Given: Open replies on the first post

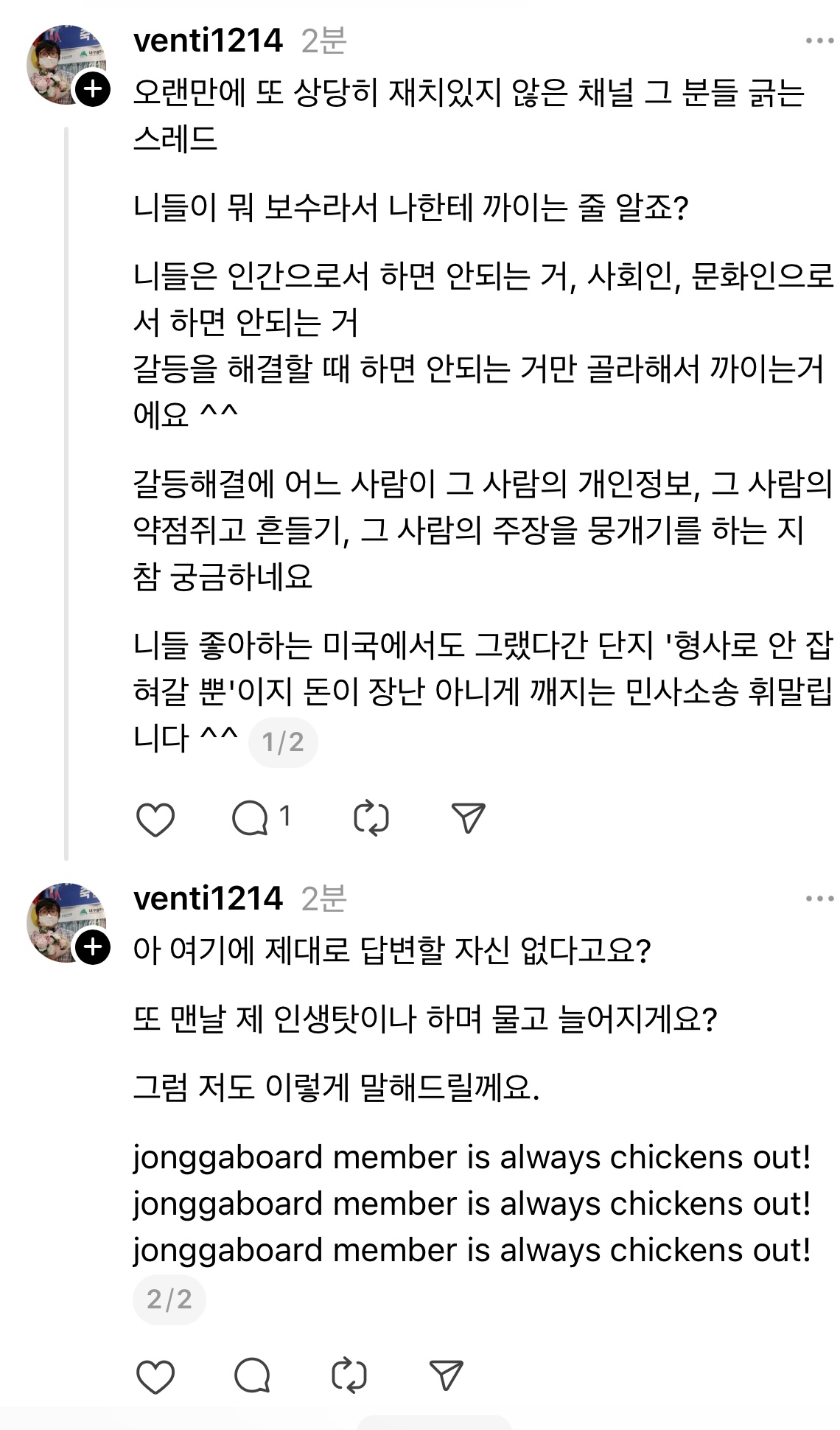Looking at the screenshot, I should (x=251, y=819).
